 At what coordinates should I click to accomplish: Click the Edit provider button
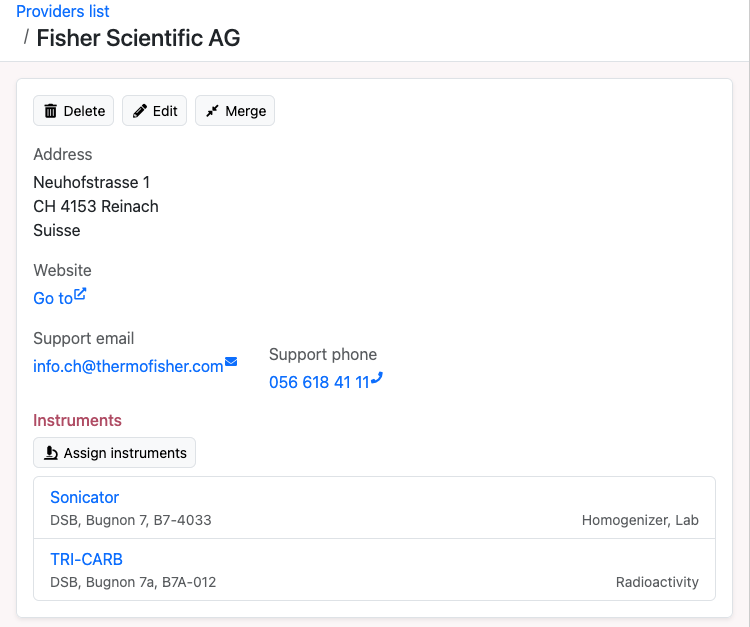coord(154,111)
